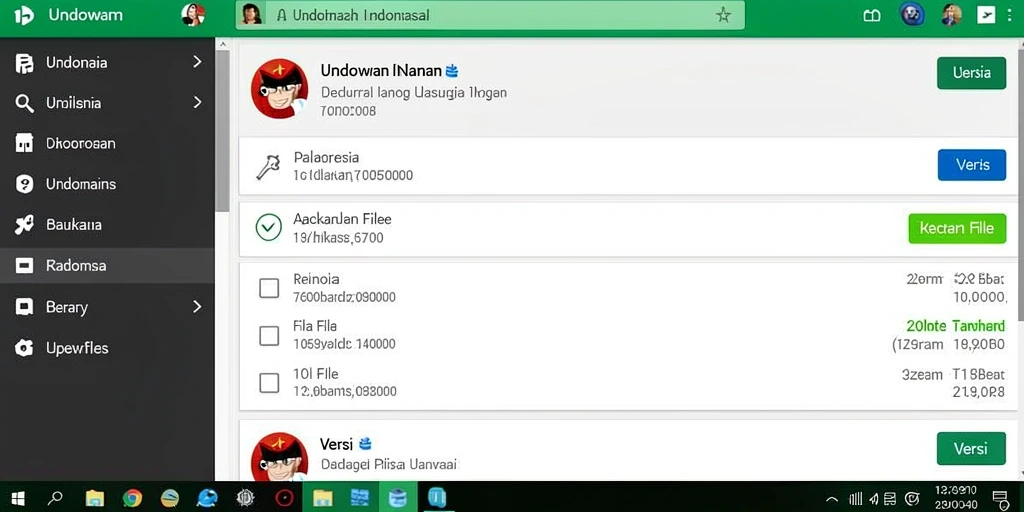Screen dimensions: 1024x512
Task: Click the text 7600bardz:090000
Action: (345, 297)
